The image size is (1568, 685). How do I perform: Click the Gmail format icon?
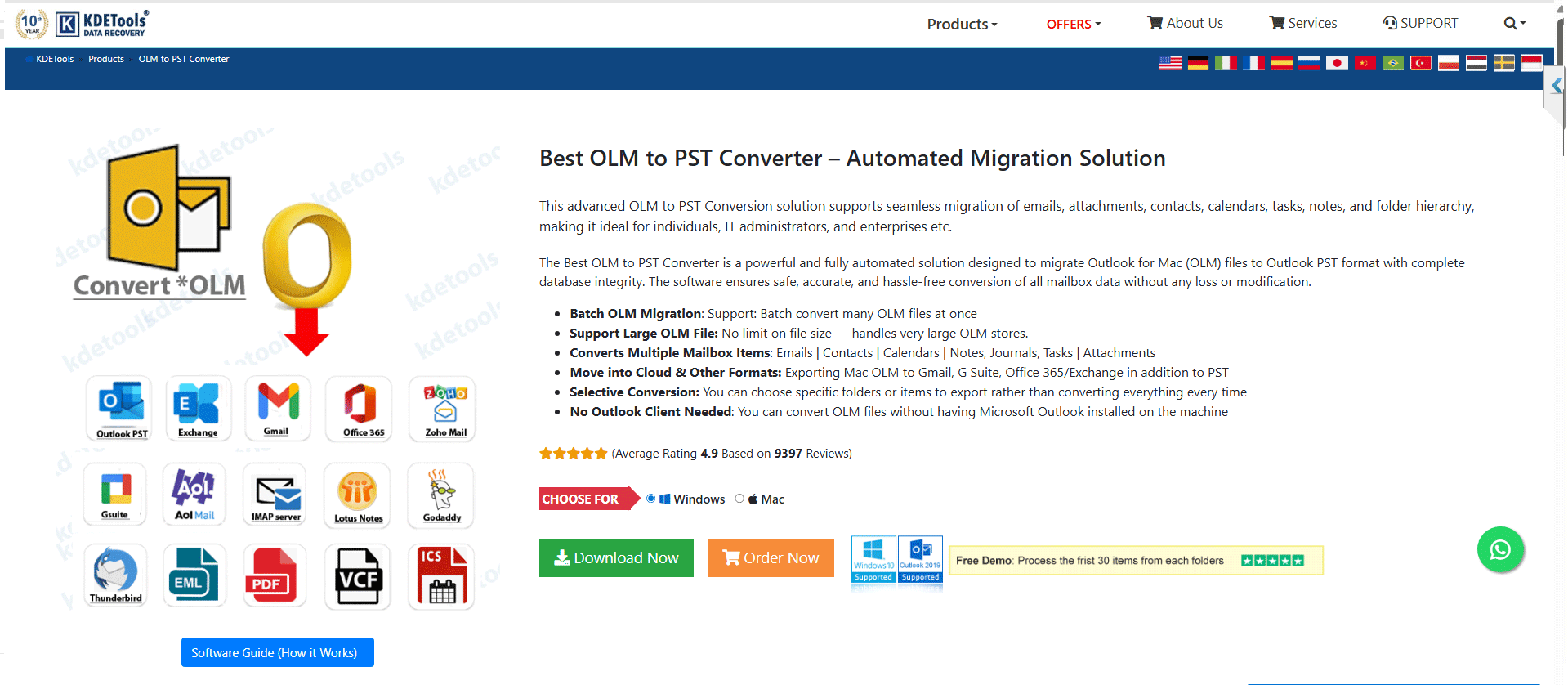278,409
